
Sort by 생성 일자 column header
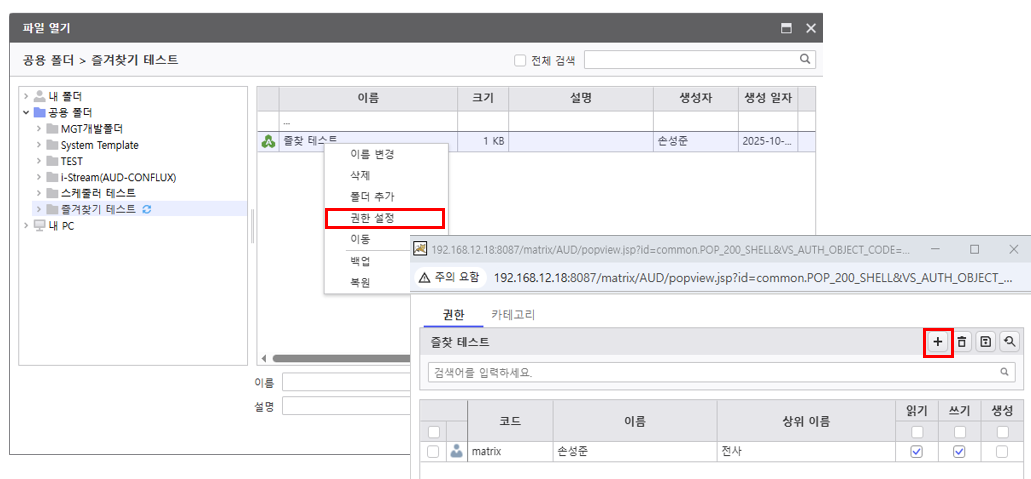tap(767, 98)
